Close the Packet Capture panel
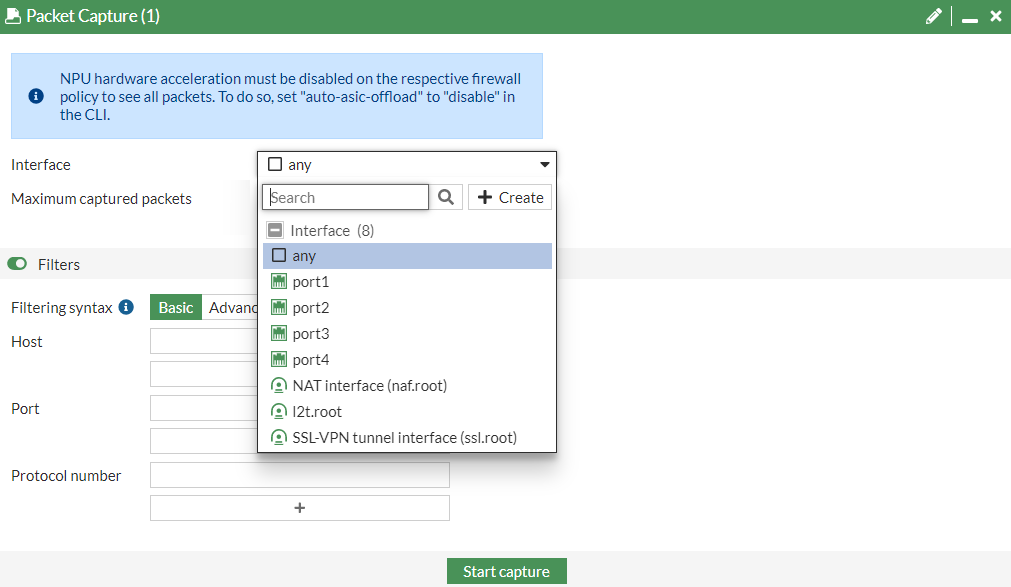Screen dimensions: 1011x587 tap(996, 16)
